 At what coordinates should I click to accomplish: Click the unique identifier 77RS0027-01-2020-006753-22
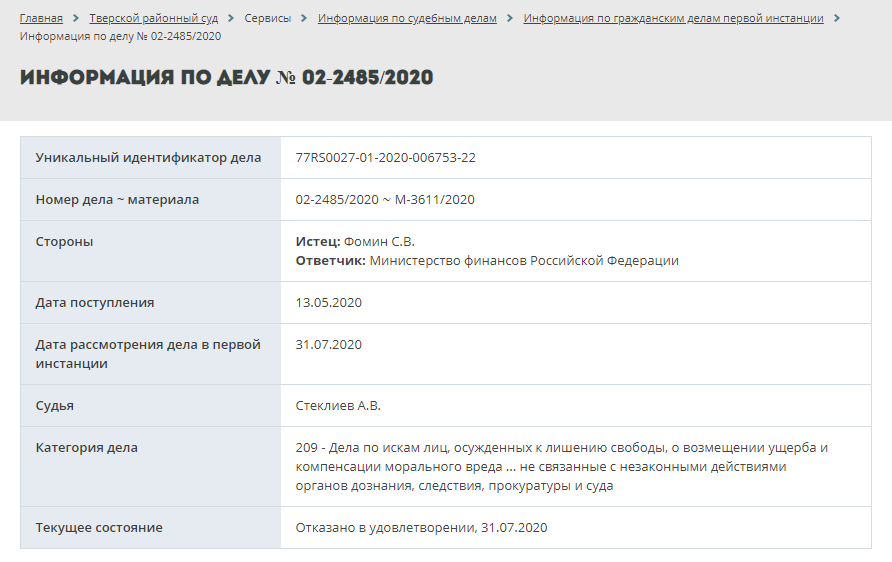point(385,158)
